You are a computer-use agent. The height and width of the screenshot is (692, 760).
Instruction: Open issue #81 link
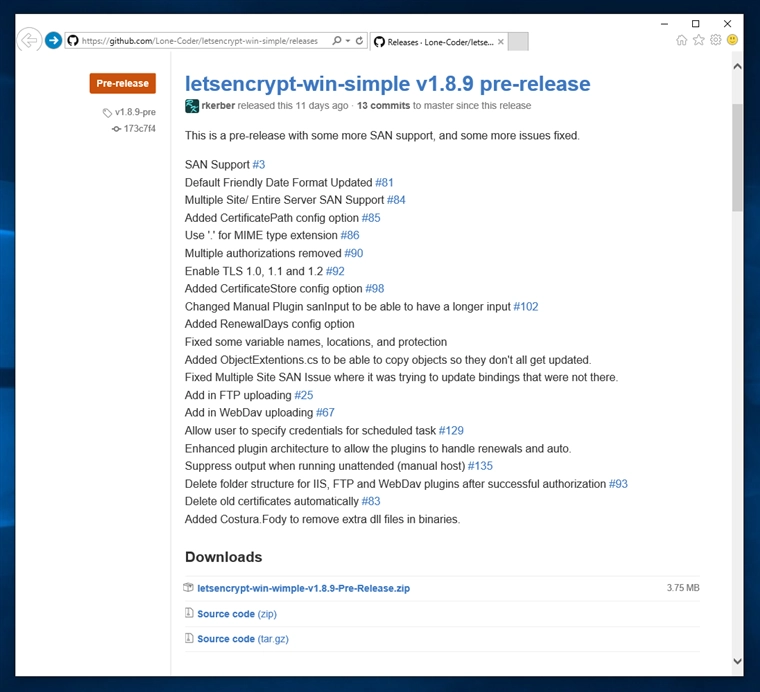pos(384,183)
